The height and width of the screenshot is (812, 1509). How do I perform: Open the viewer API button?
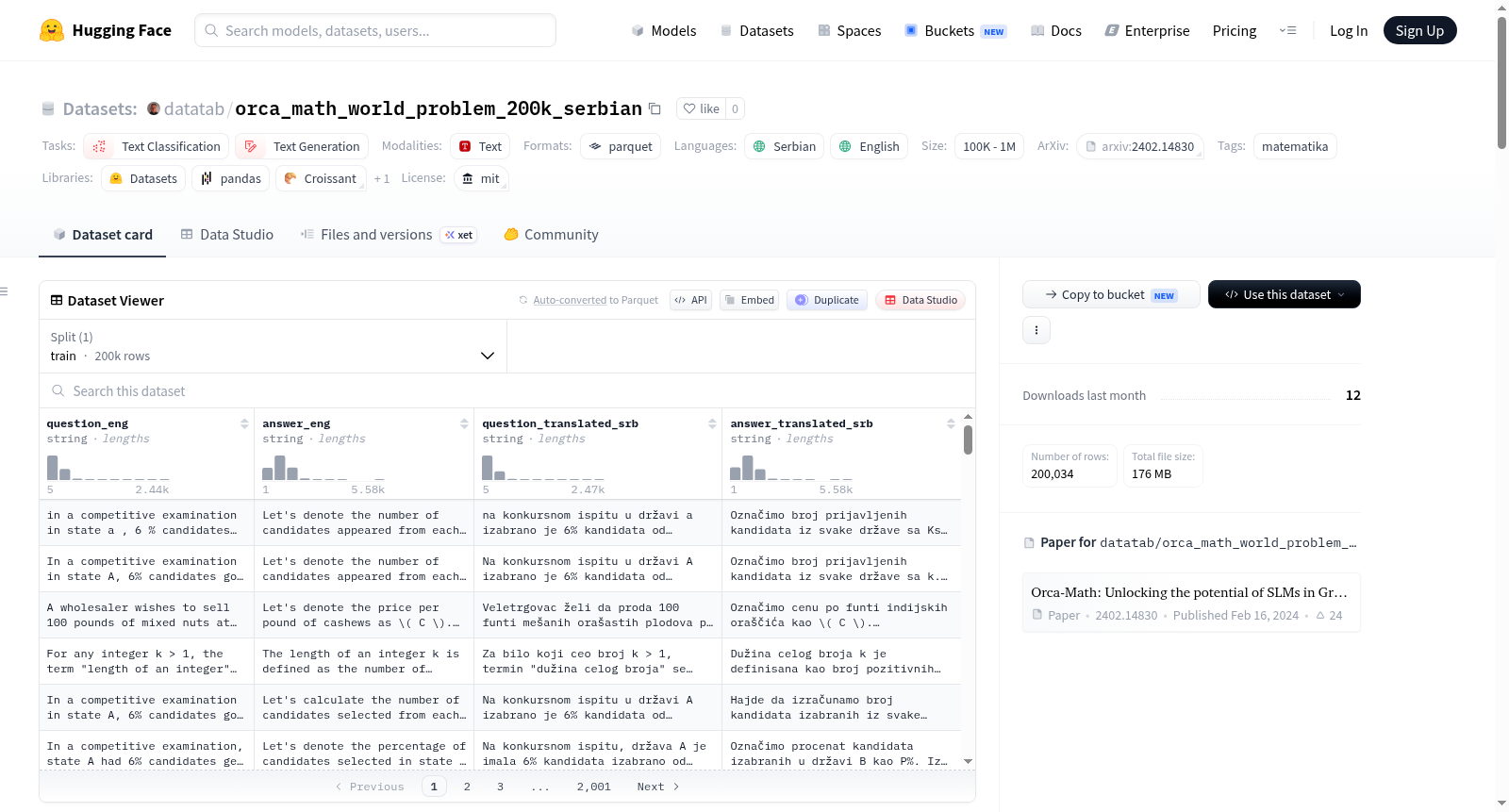coord(690,300)
